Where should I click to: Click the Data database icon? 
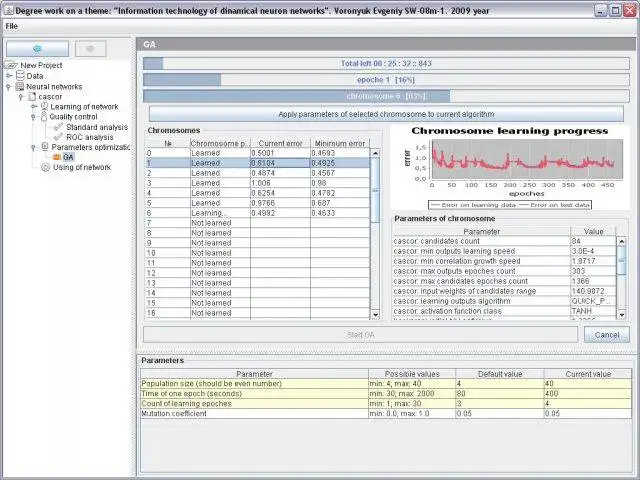coord(20,76)
